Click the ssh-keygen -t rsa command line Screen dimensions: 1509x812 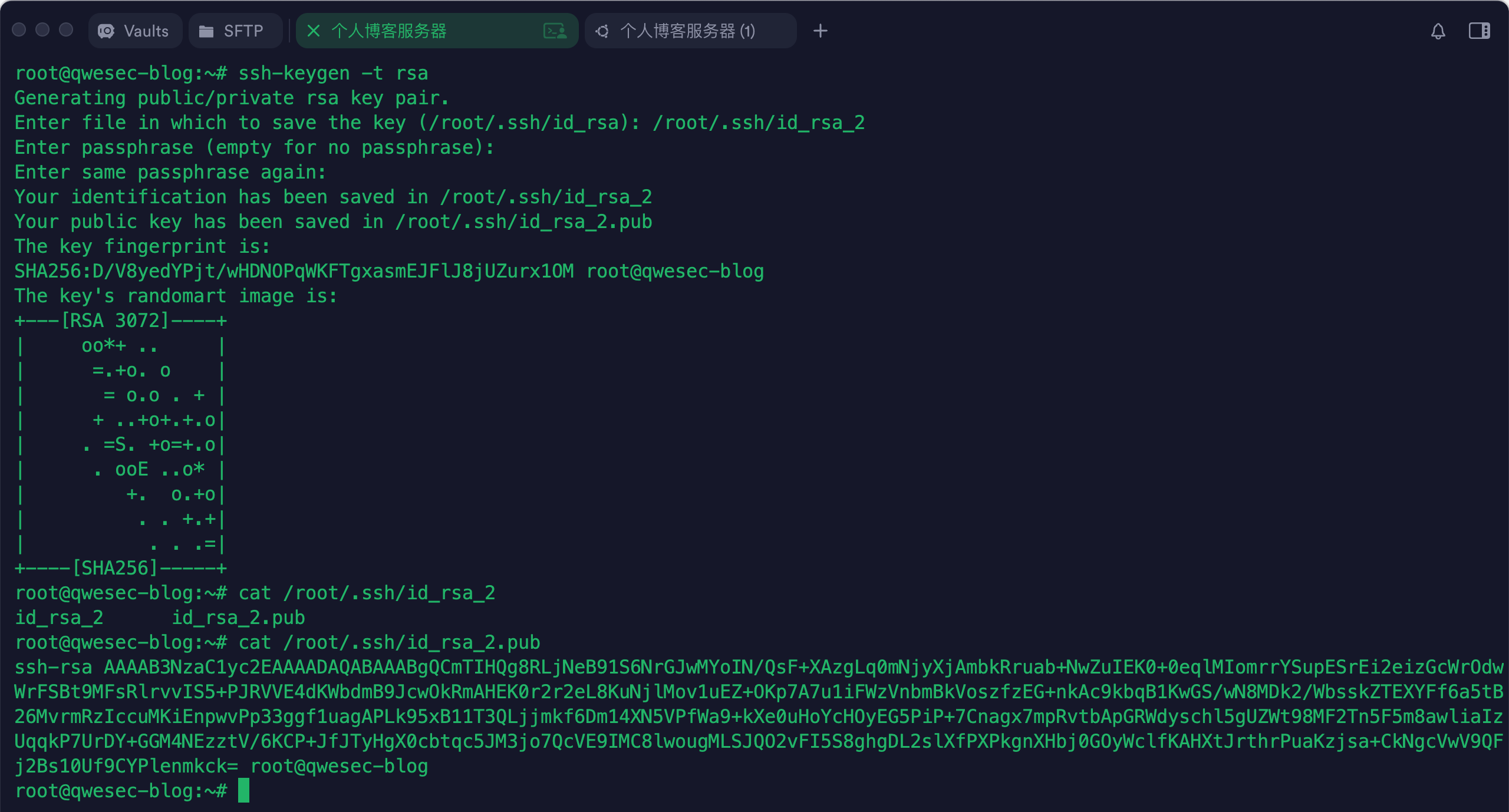click(333, 73)
